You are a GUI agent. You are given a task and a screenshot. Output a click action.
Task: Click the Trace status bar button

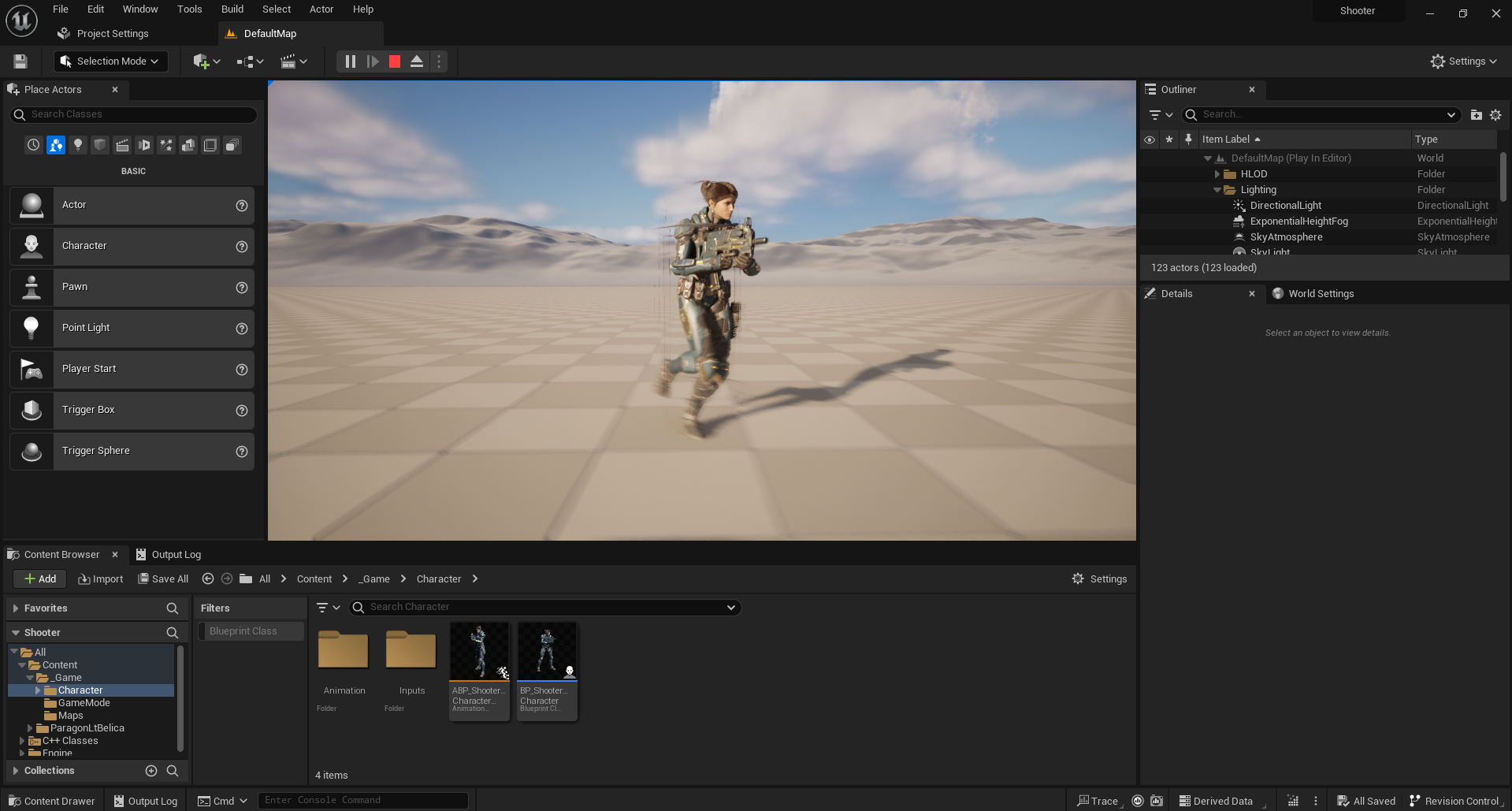point(1098,801)
